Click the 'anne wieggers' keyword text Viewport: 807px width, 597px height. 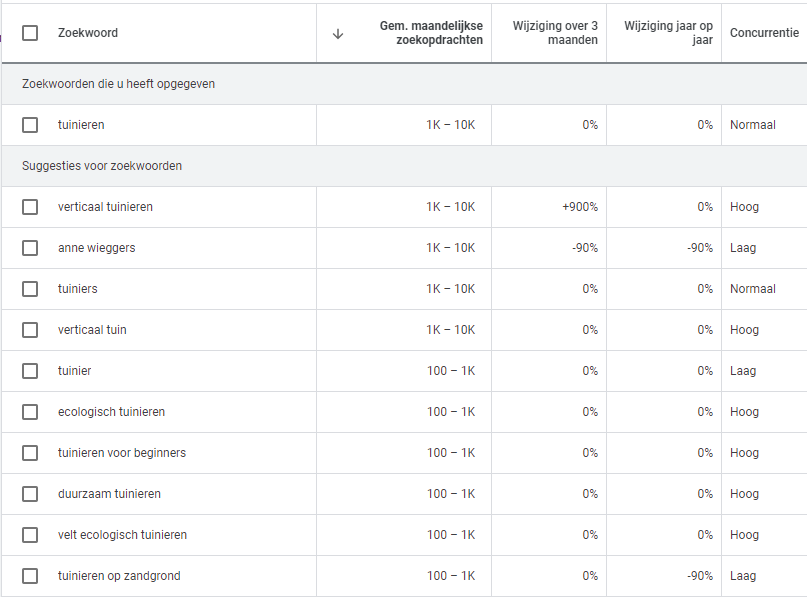pyautogui.click(x=96, y=248)
